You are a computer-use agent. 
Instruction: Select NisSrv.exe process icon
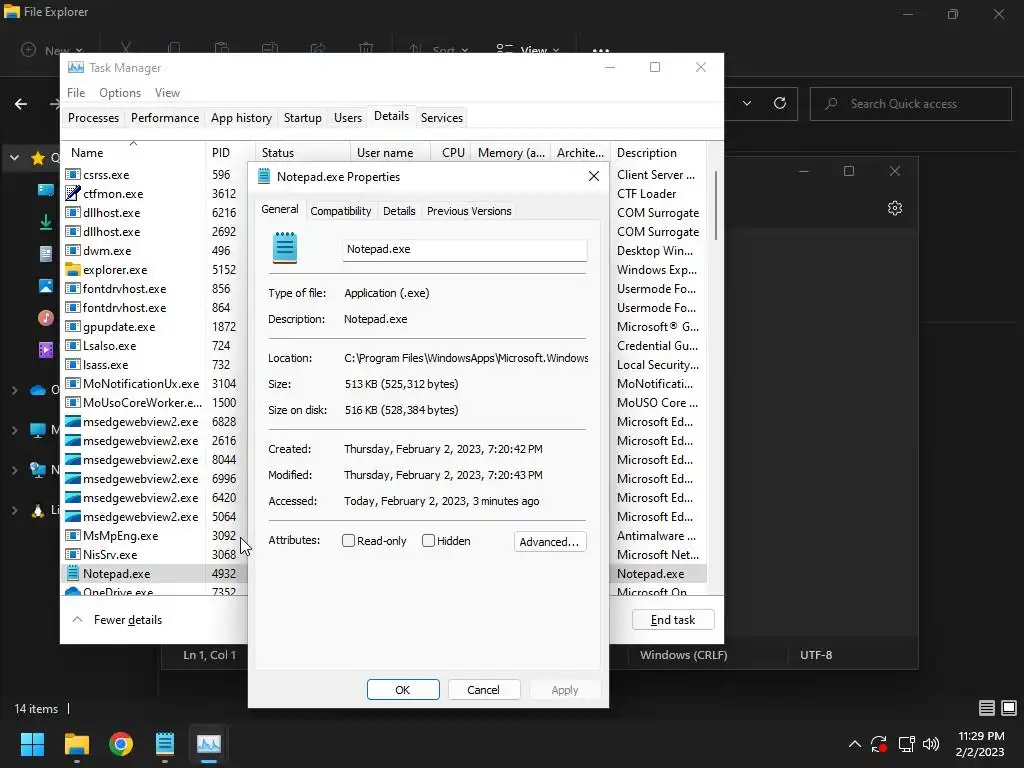coord(72,554)
